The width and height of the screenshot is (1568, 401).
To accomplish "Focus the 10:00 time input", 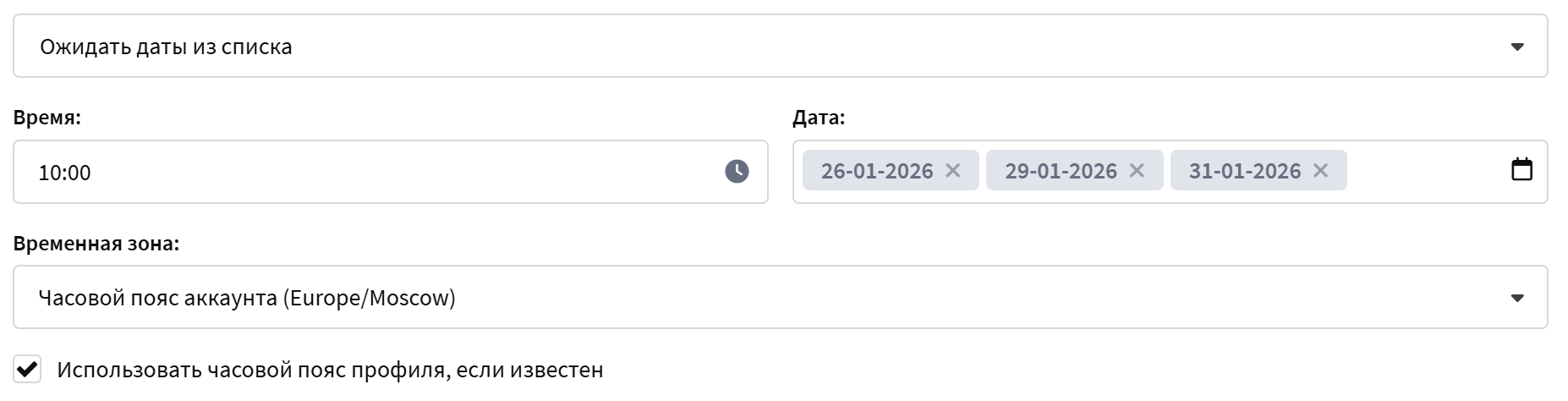I will point(338,173).
